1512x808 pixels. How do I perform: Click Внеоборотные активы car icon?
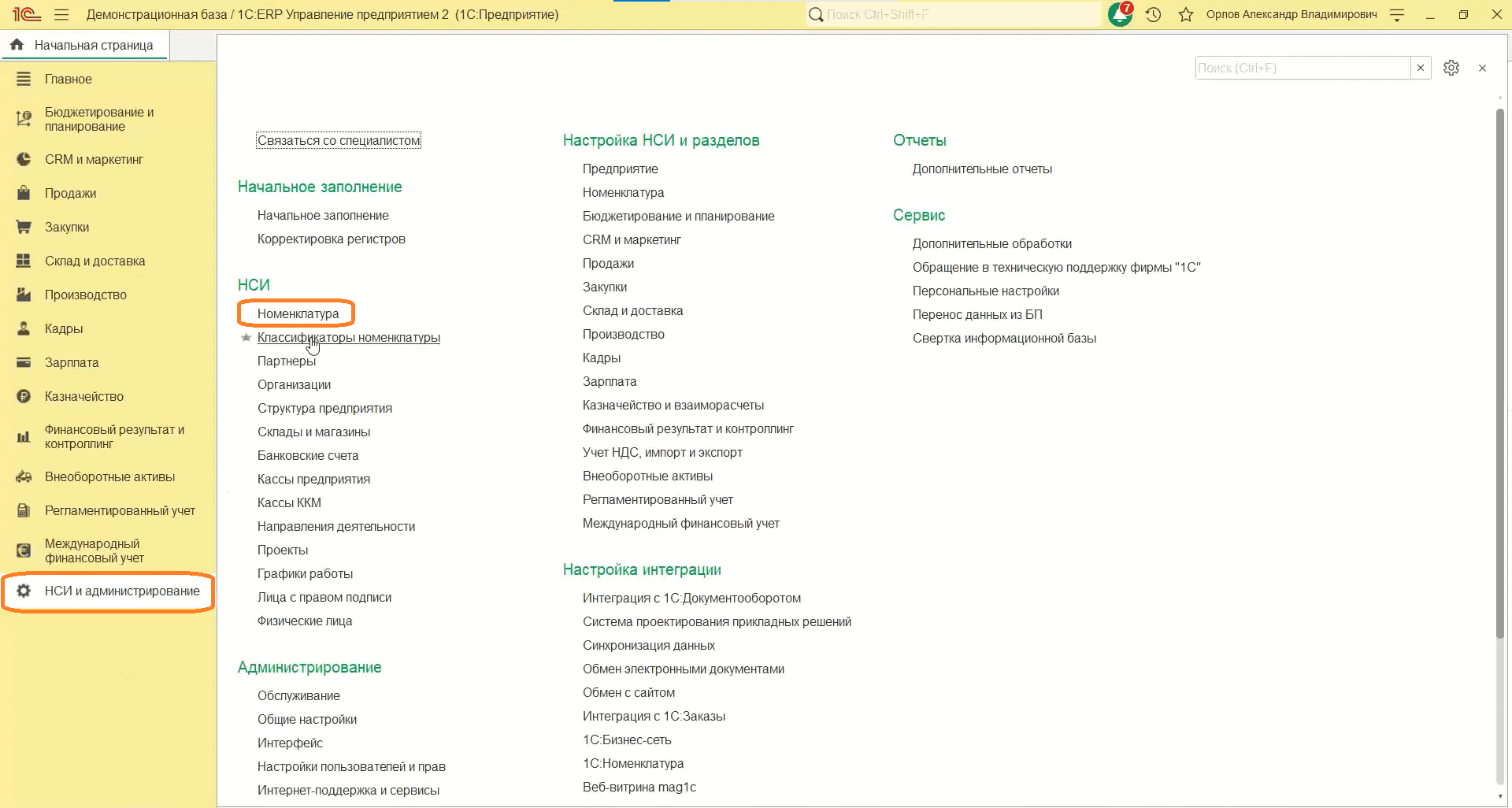24,476
